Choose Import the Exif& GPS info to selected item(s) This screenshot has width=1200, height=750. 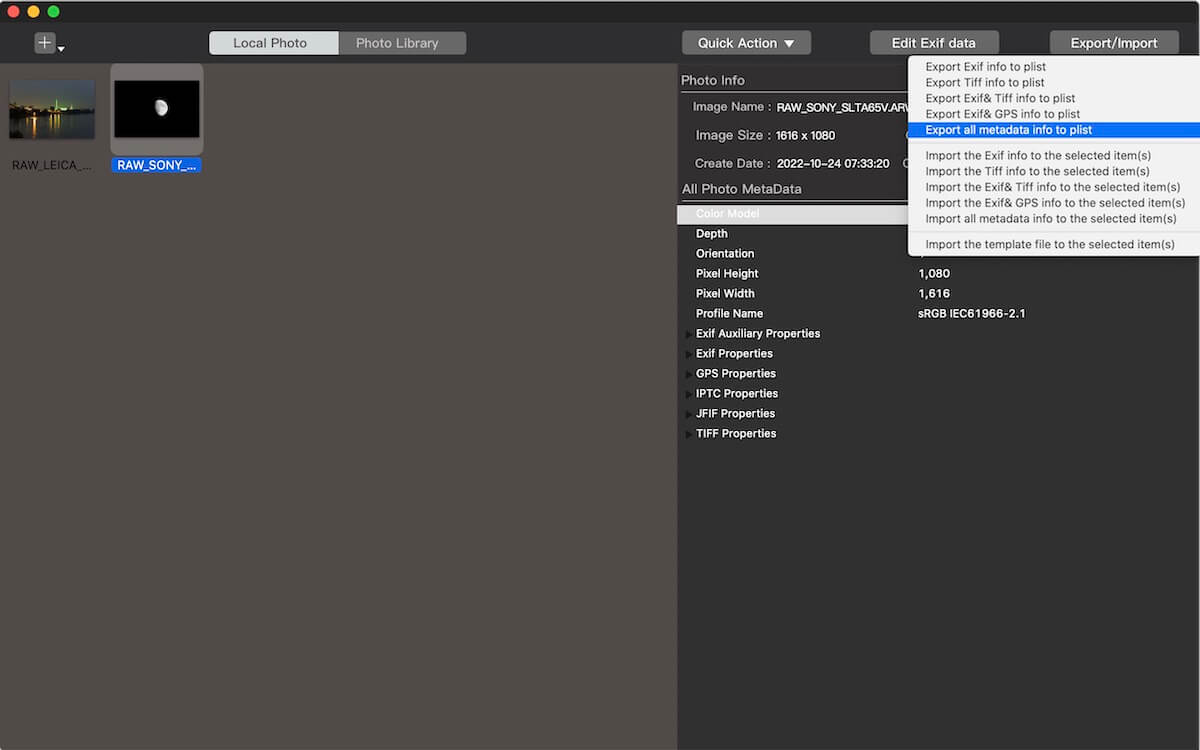[x=1055, y=203]
